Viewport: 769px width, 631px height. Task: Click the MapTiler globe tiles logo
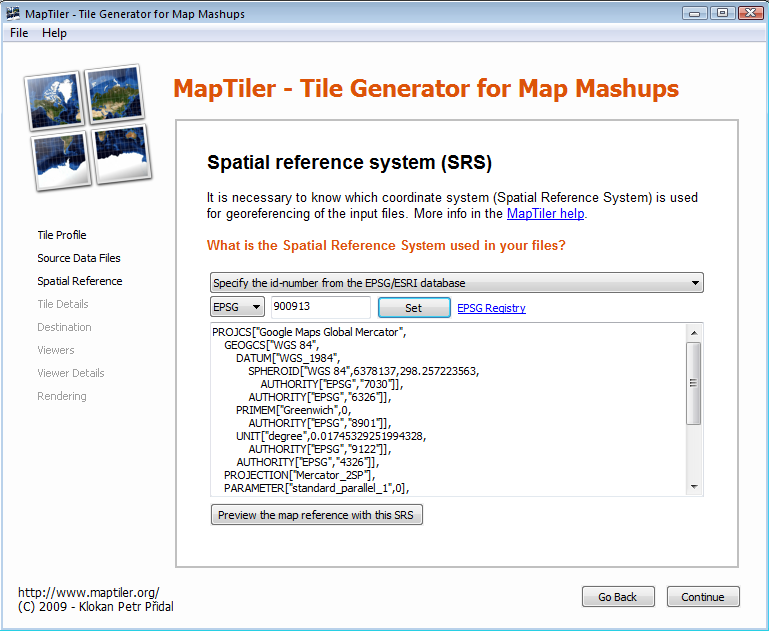[88, 127]
